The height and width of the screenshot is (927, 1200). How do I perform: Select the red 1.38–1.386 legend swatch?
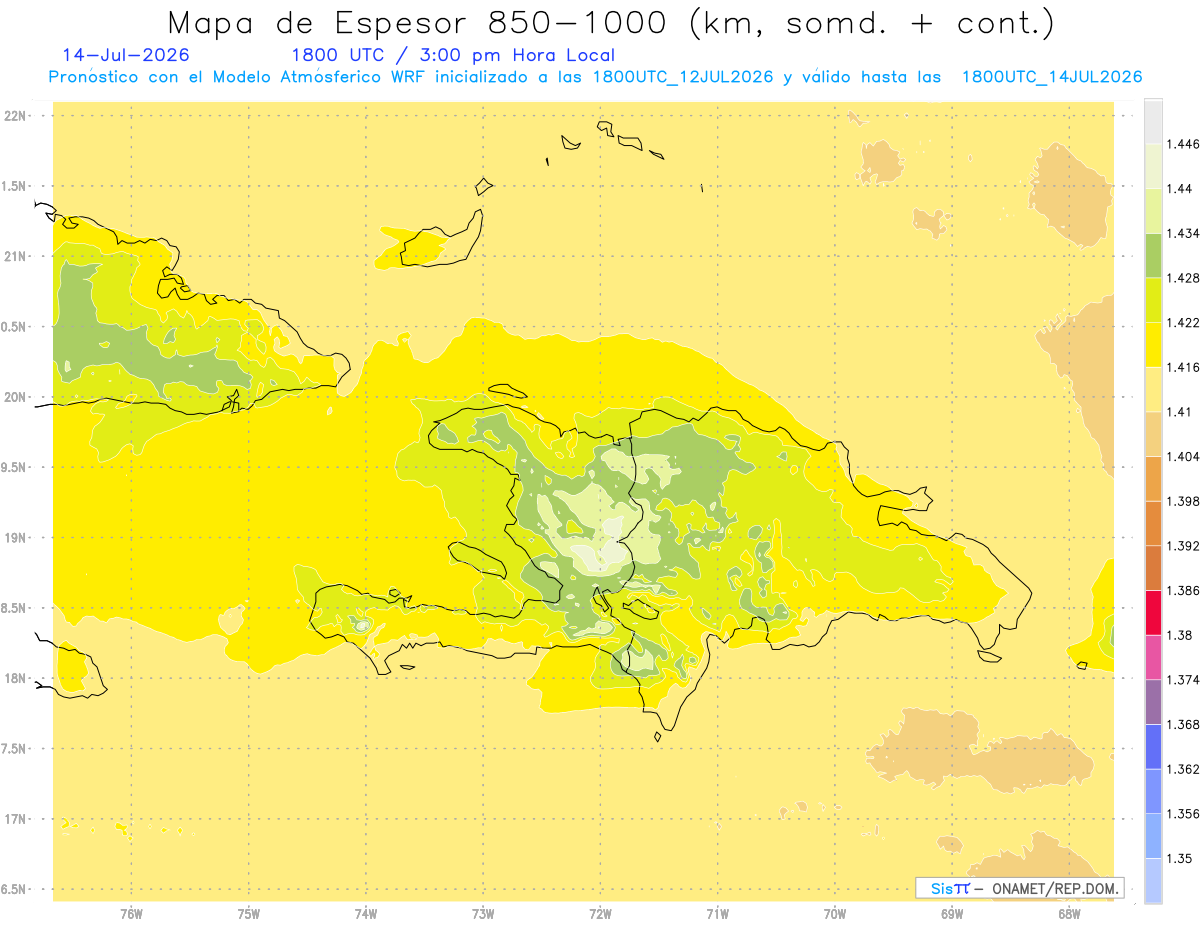(1153, 613)
